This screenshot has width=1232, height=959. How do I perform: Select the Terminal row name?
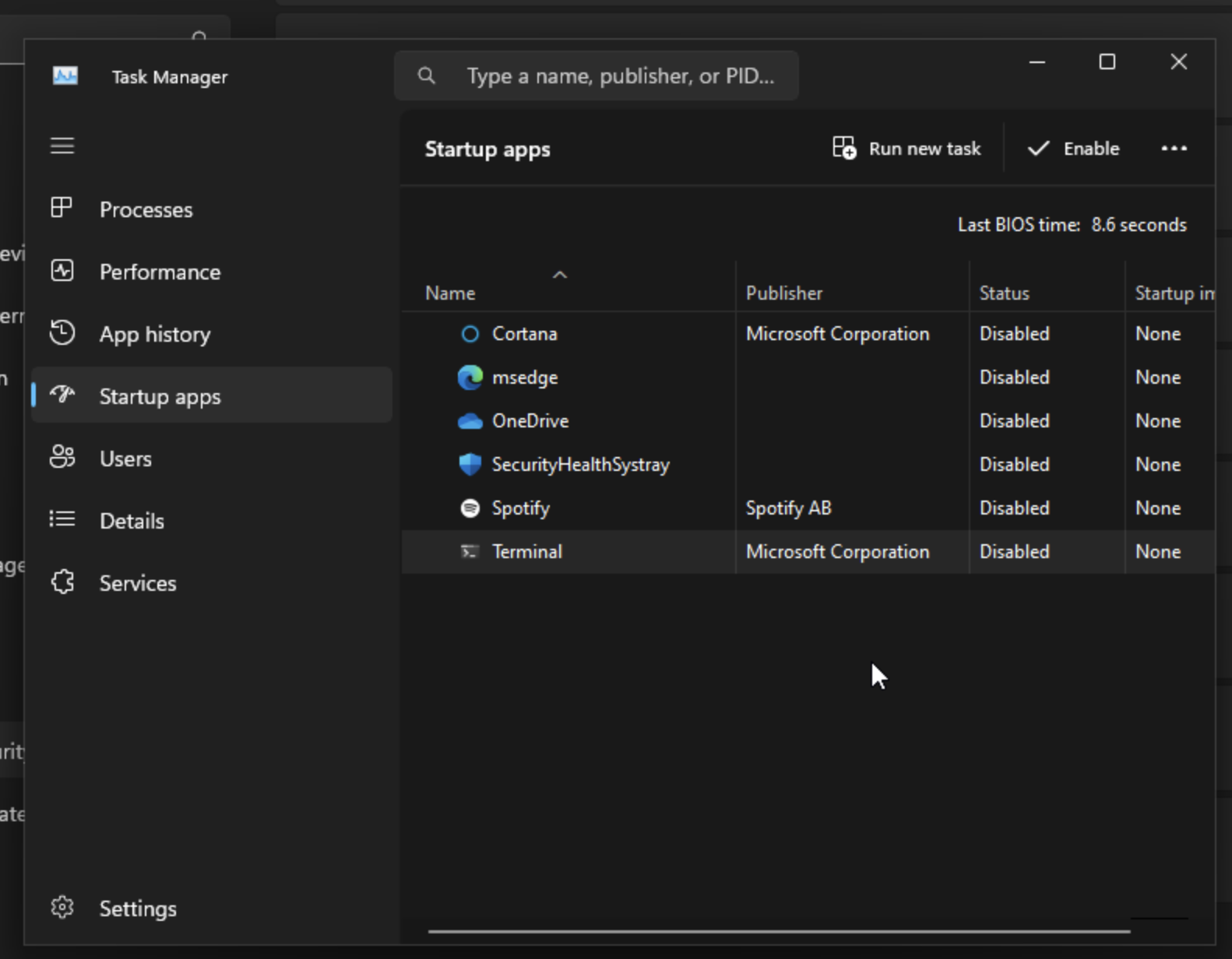pos(526,552)
